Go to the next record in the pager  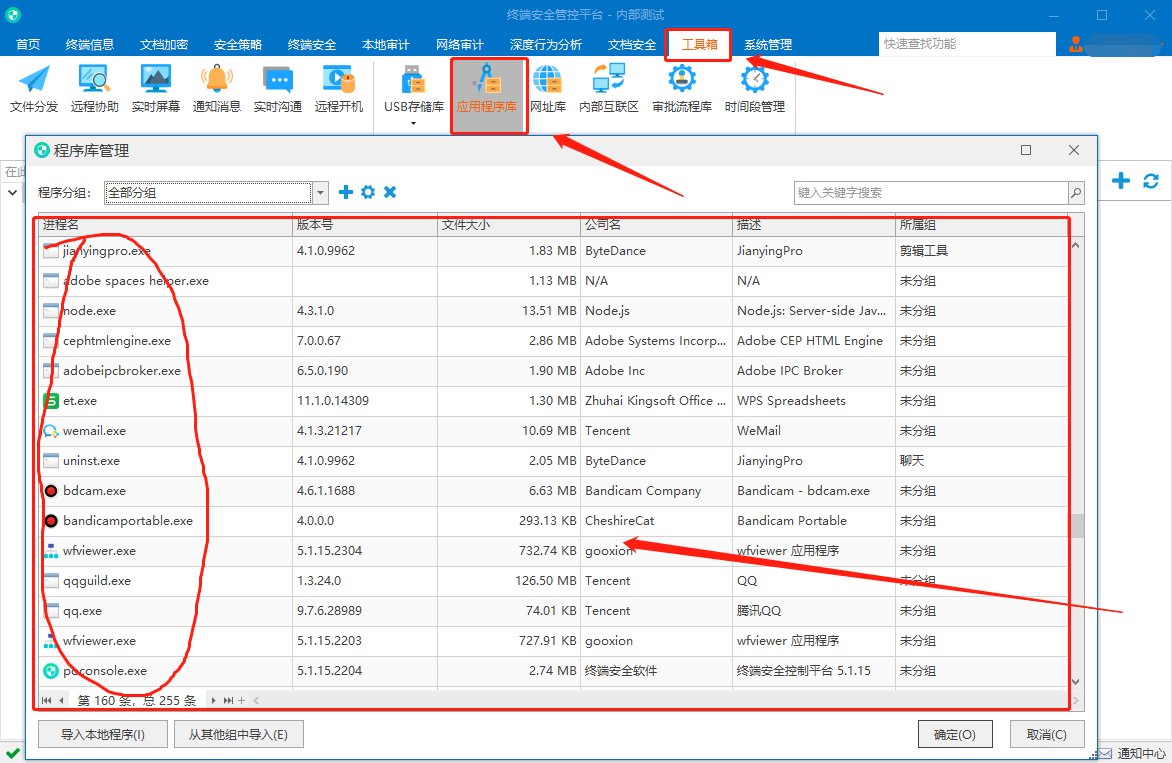click(215, 700)
